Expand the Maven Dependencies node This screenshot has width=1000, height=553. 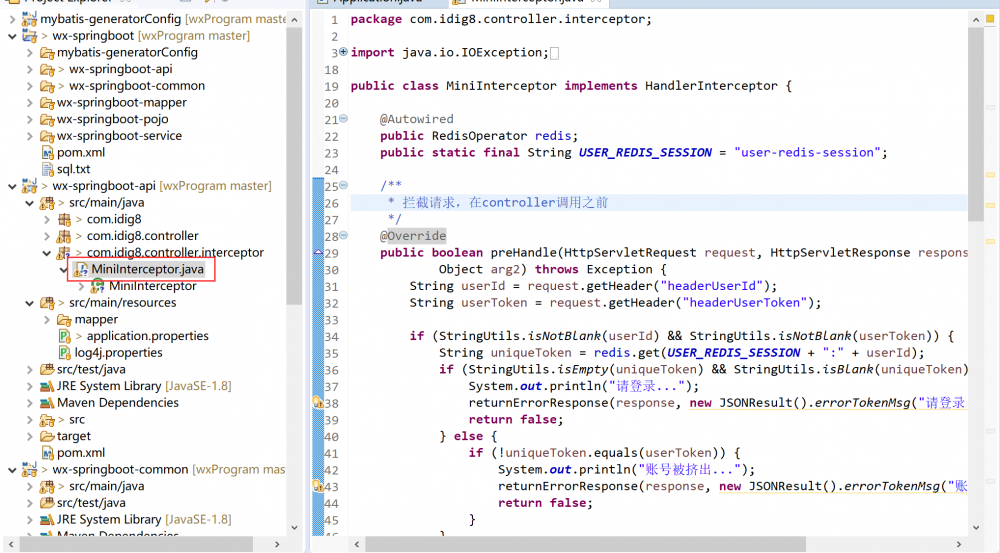click(29, 403)
